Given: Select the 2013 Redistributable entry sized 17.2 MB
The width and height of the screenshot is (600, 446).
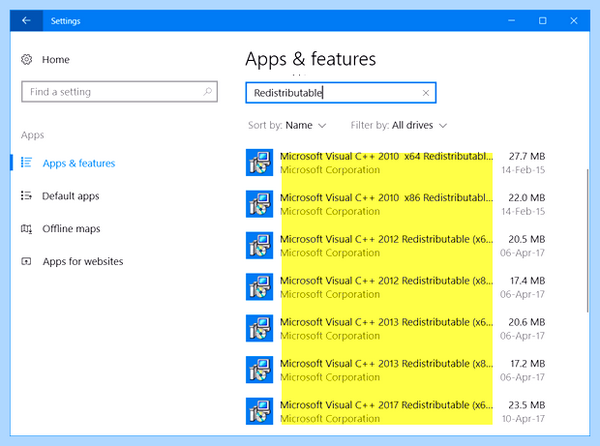Looking at the screenshot, I should click(x=396, y=369).
